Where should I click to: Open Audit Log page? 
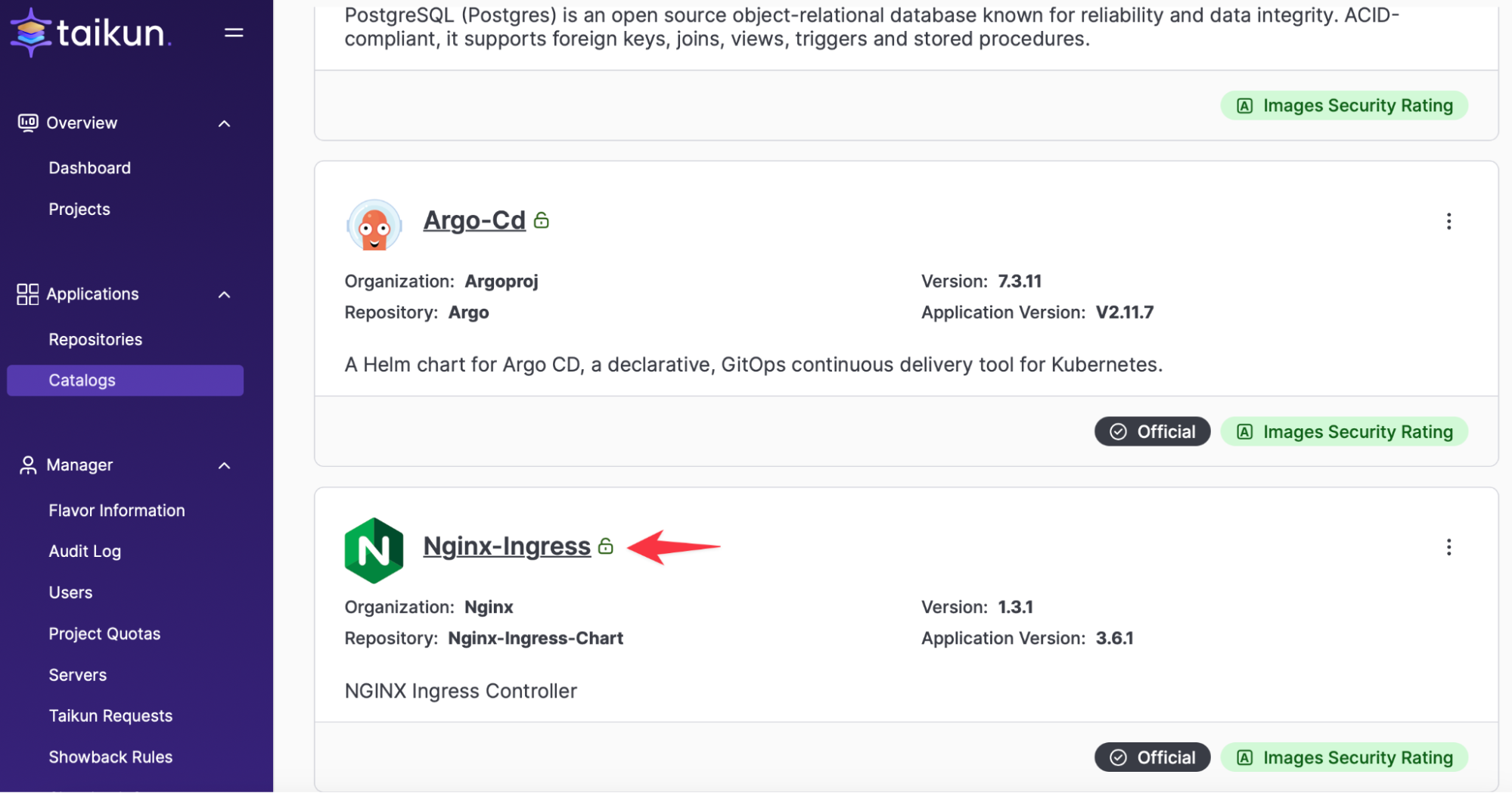click(85, 552)
